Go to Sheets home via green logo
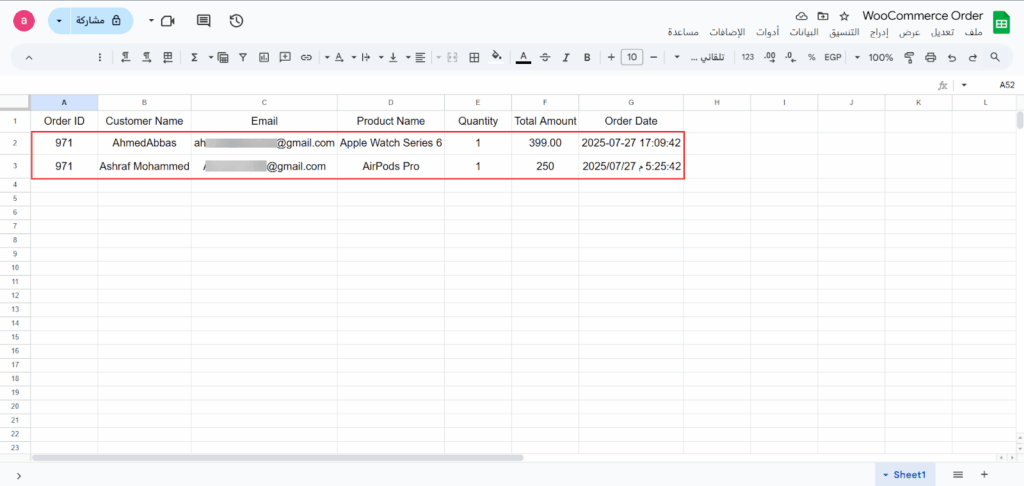The width and height of the screenshot is (1024, 486). (1000, 24)
